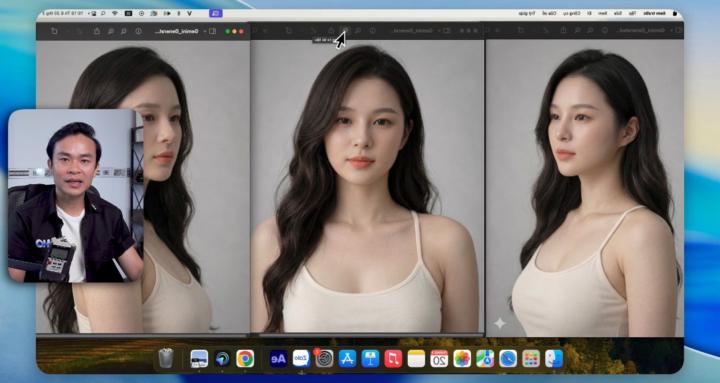This screenshot has width=720, height=383.
Task: Click zoom out icon in sparkle-watermarked portrait window
Action: tap(590, 30)
